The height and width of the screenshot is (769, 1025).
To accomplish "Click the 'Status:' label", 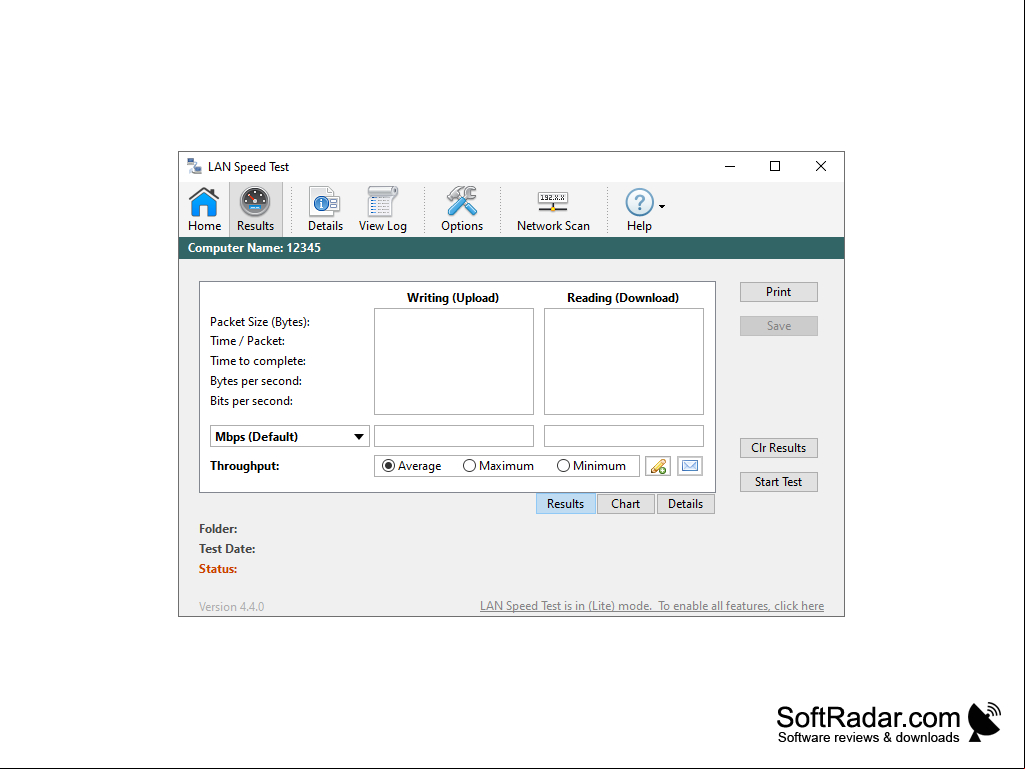I will (x=218, y=569).
